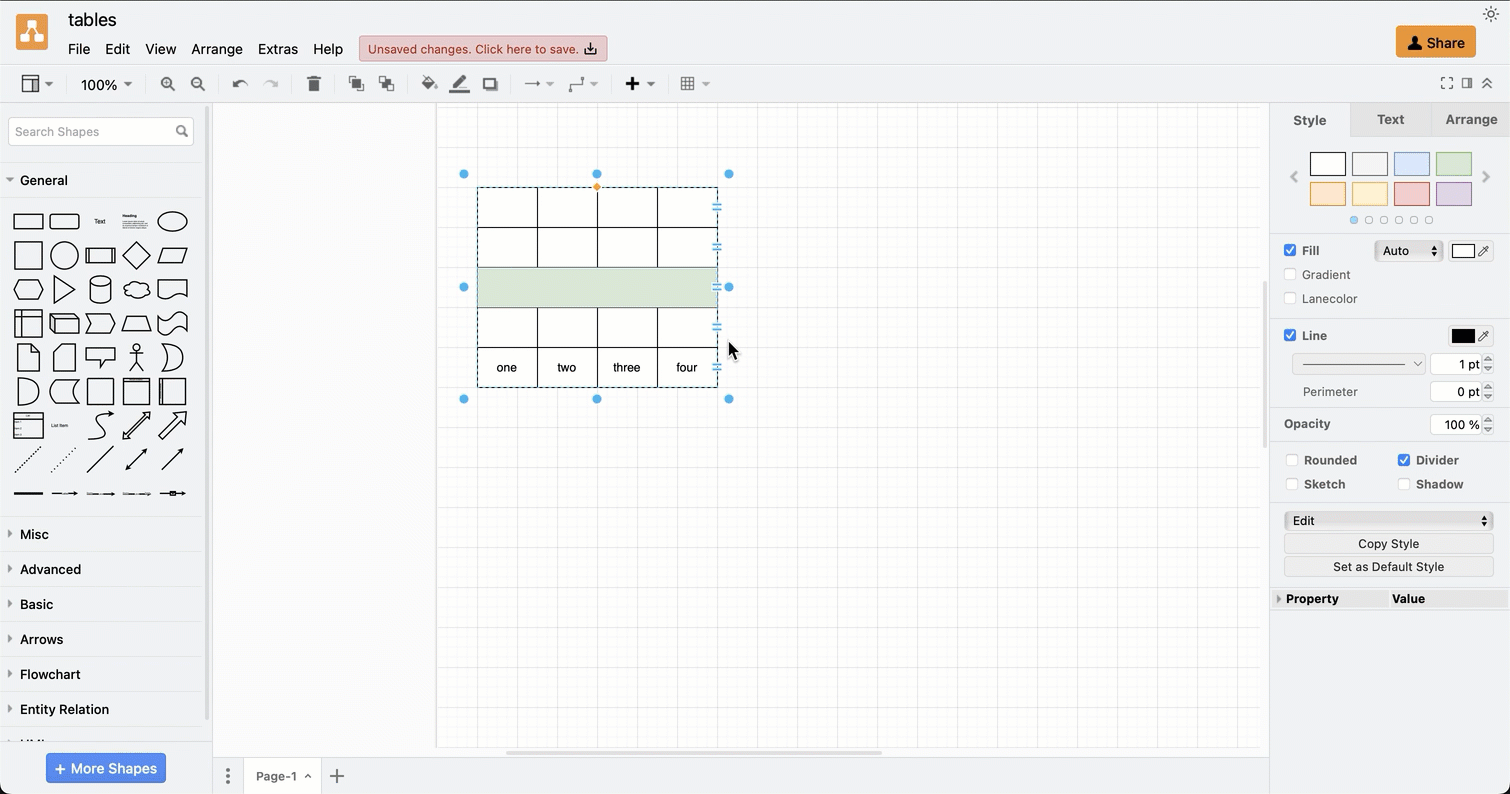
Task: Switch to the Arrange tab
Action: tap(1470, 119)
